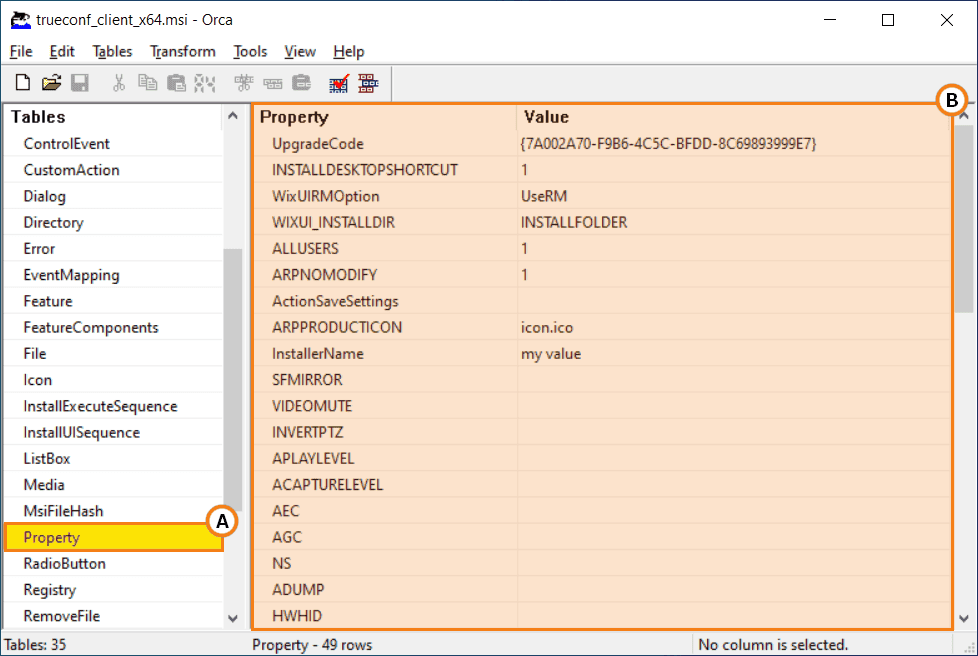Click the property grid vertical scrollbar thumb
This screenshot has width=978, height=656.
coord(964,218)
